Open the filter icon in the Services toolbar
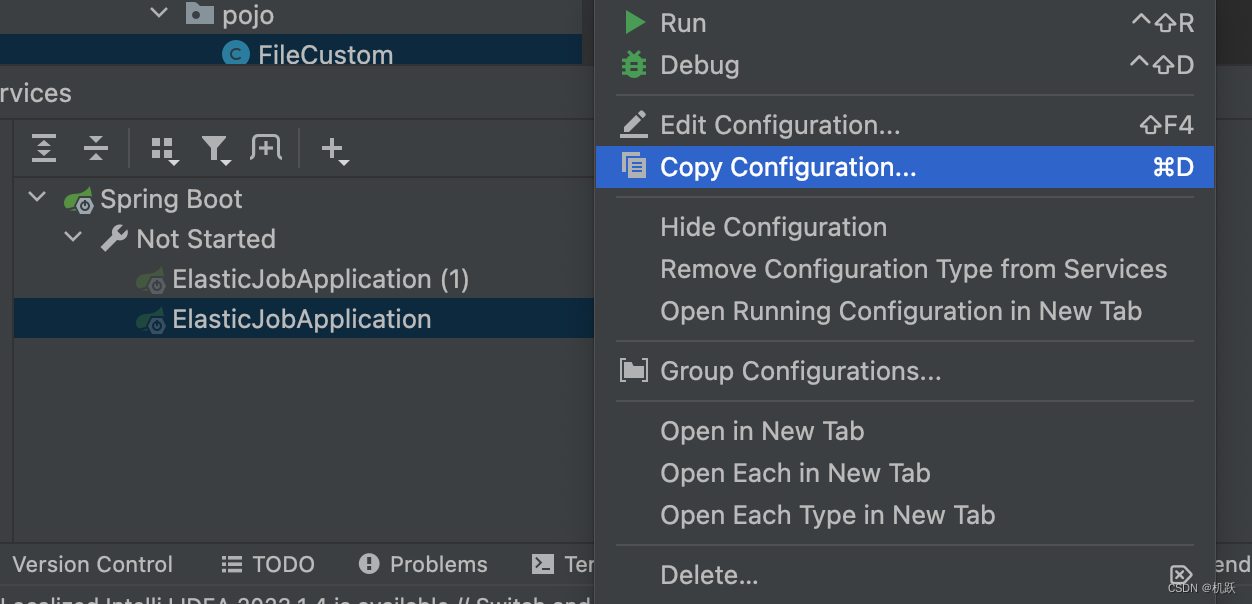Viewport: 1252px width, 604px height. (x=216, y=148)
